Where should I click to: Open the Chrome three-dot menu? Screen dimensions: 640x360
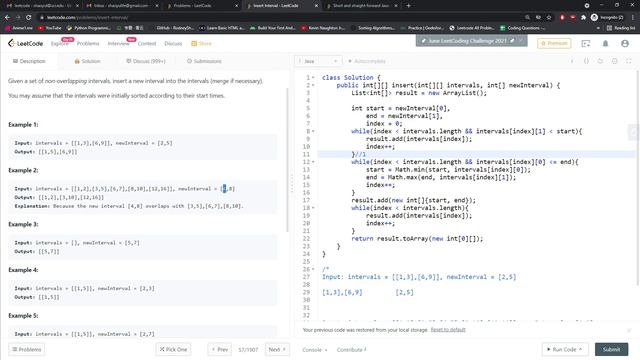(x=633, y=17)
